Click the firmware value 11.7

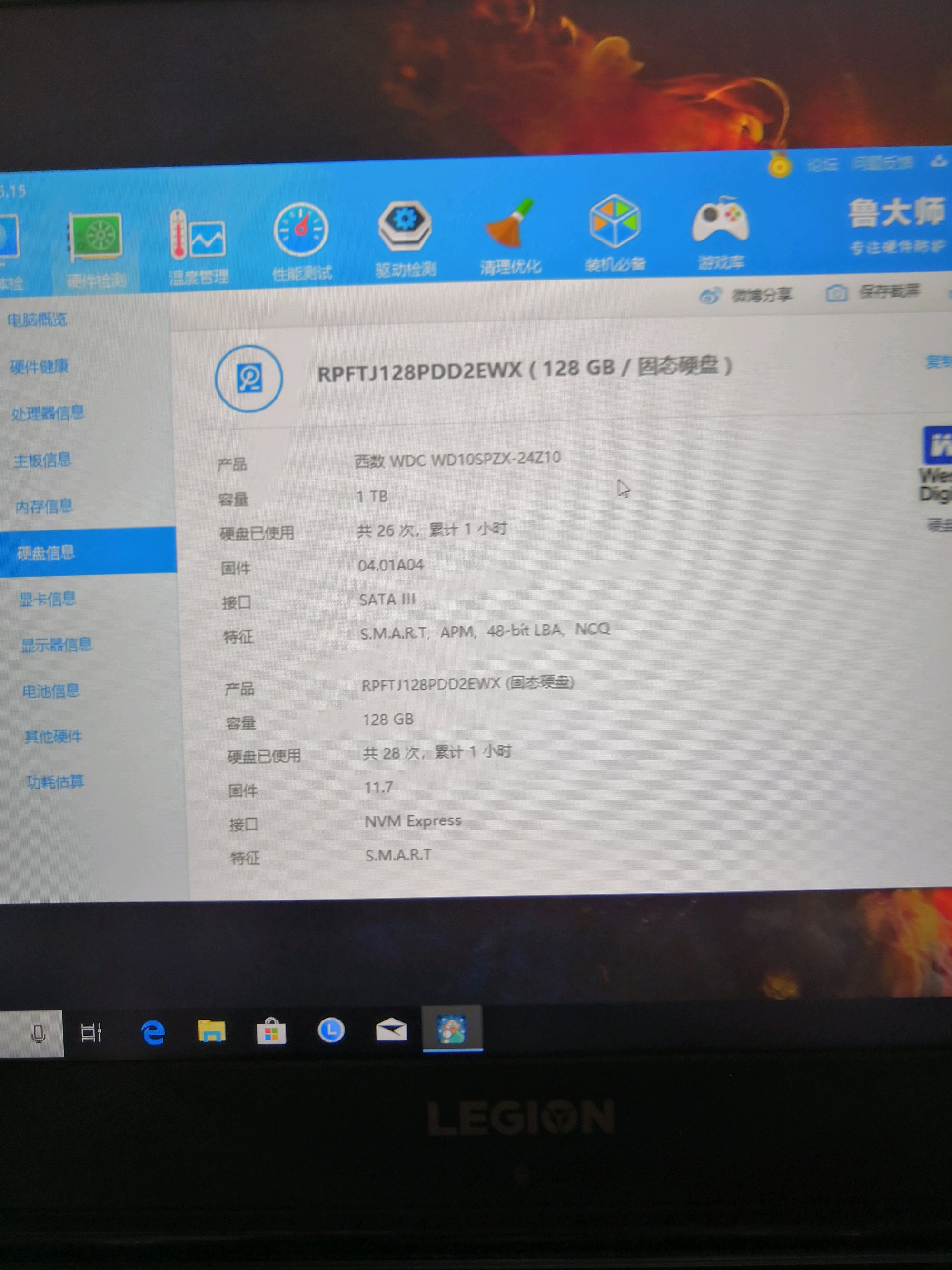pyautogui.click(x=379, y=787)
